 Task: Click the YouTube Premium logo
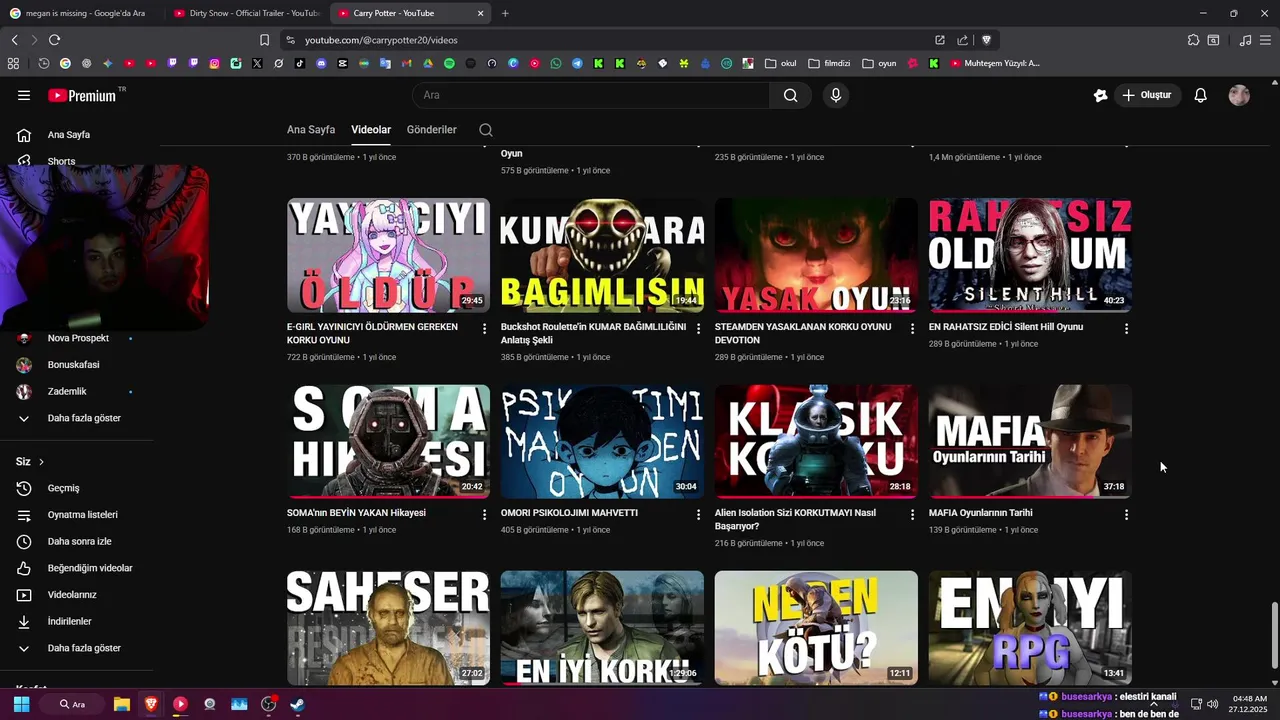click(x=82, y=95)
